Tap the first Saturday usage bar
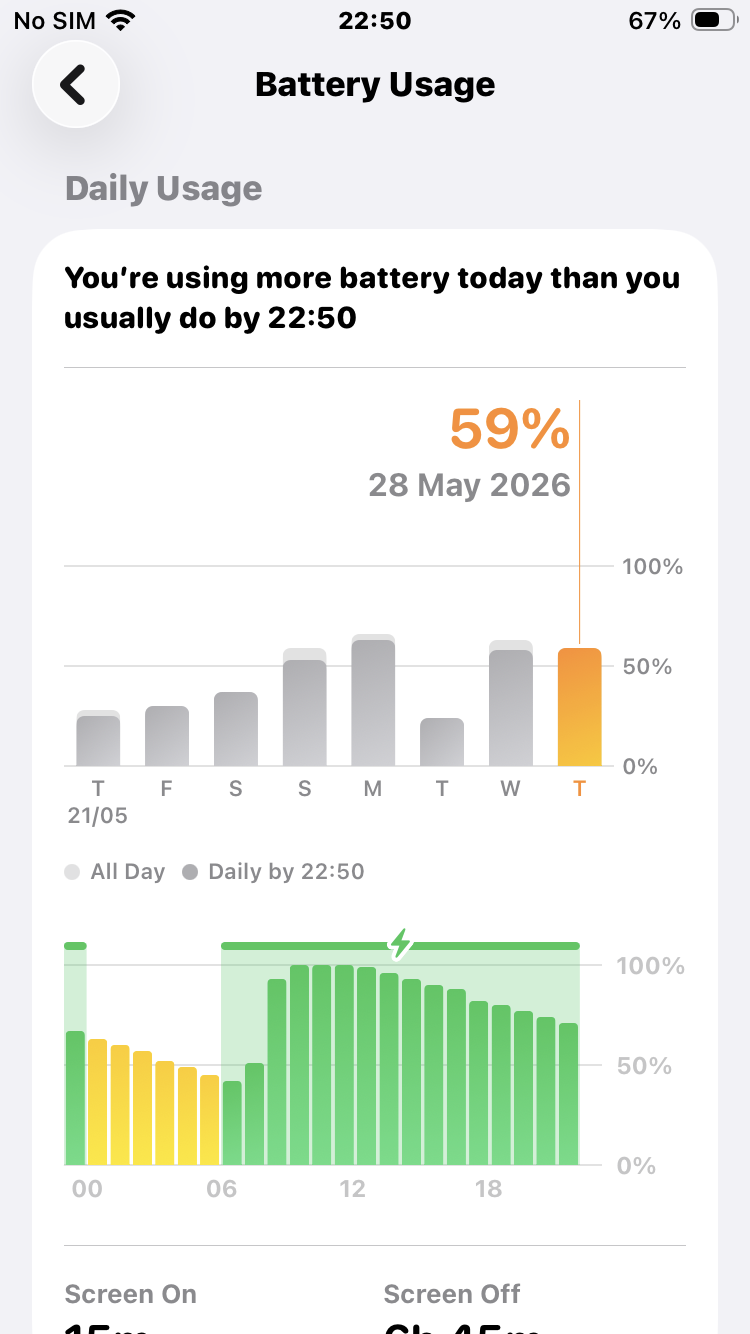This screenshot has height=1334, width=750. (236, 729)
